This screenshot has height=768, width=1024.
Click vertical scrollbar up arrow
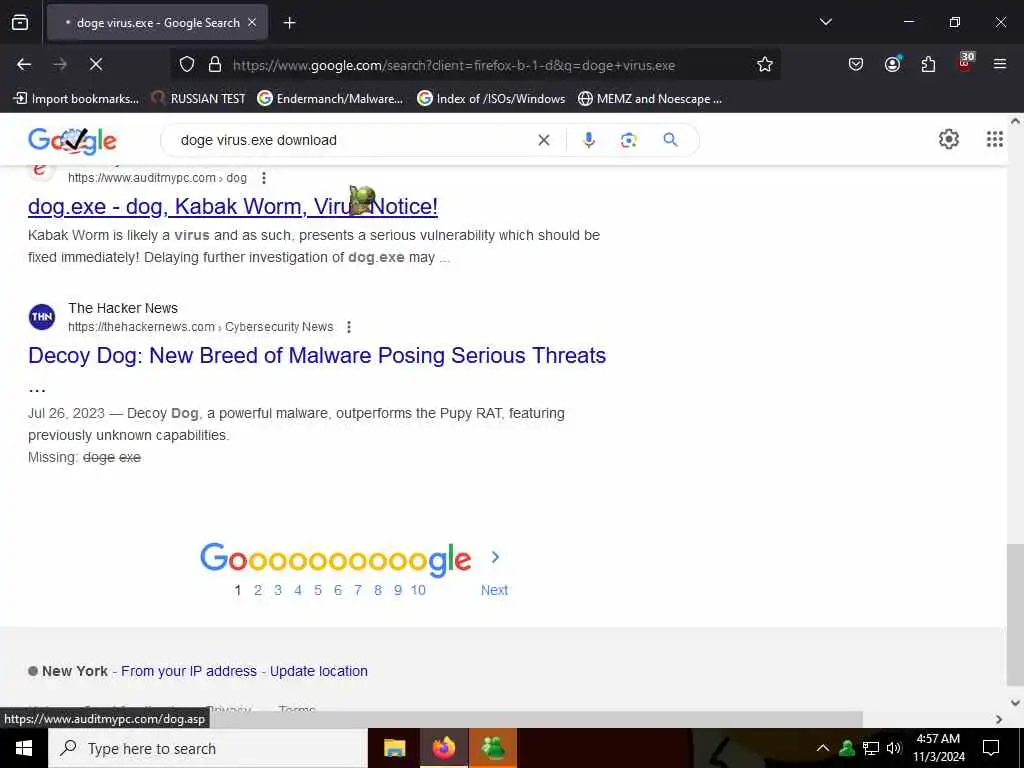1016,121
